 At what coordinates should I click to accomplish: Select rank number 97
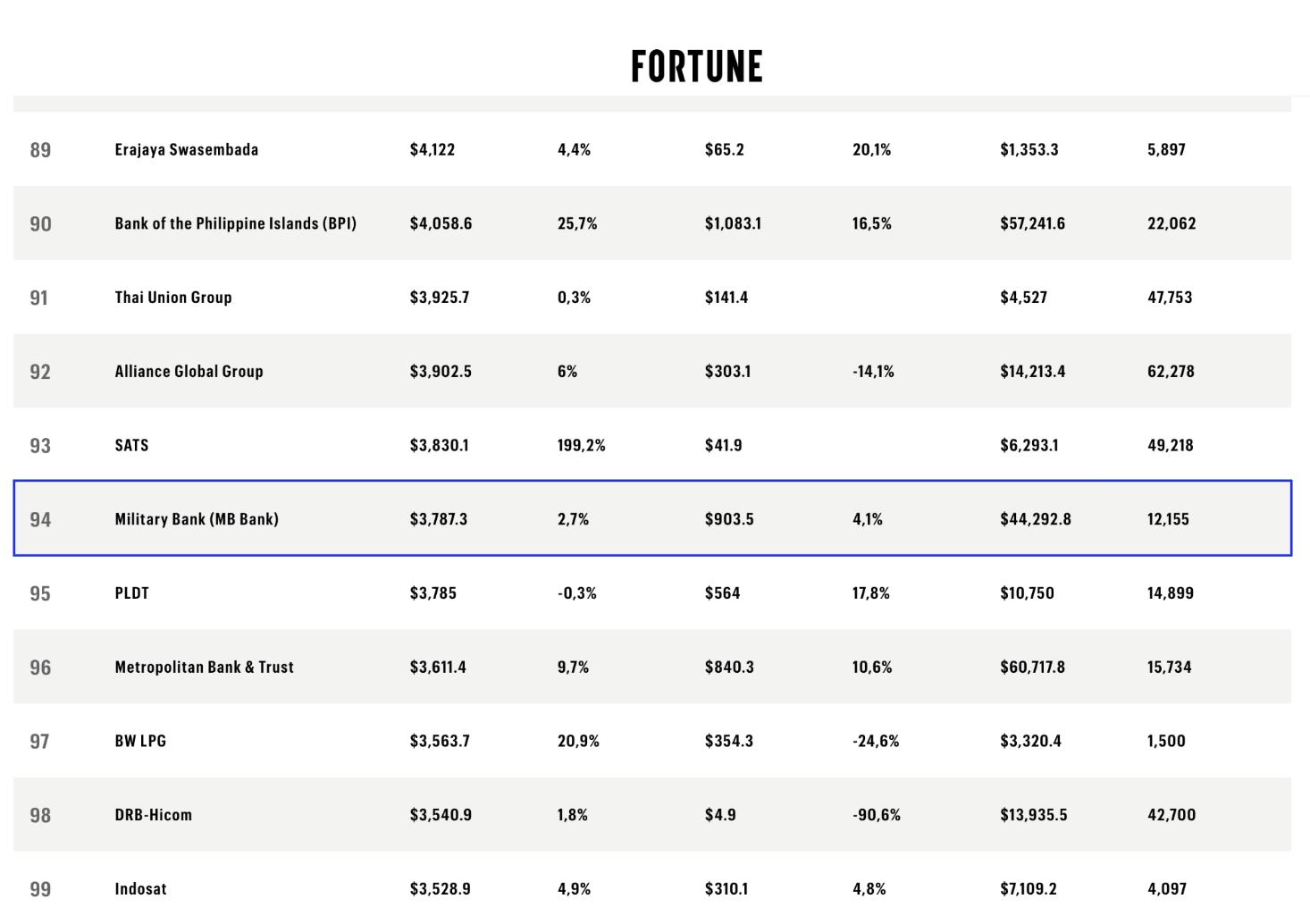click(x=40, y=742)
